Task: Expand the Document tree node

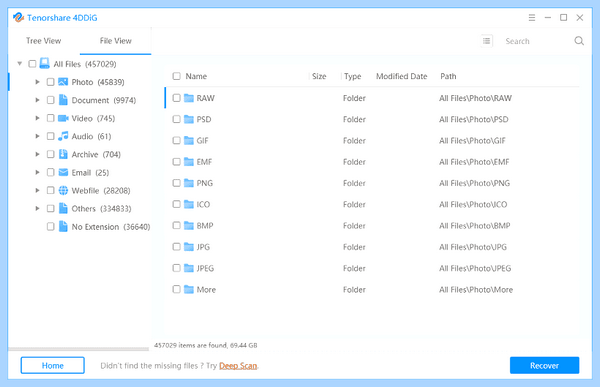Action: click(x=38, y=100)
